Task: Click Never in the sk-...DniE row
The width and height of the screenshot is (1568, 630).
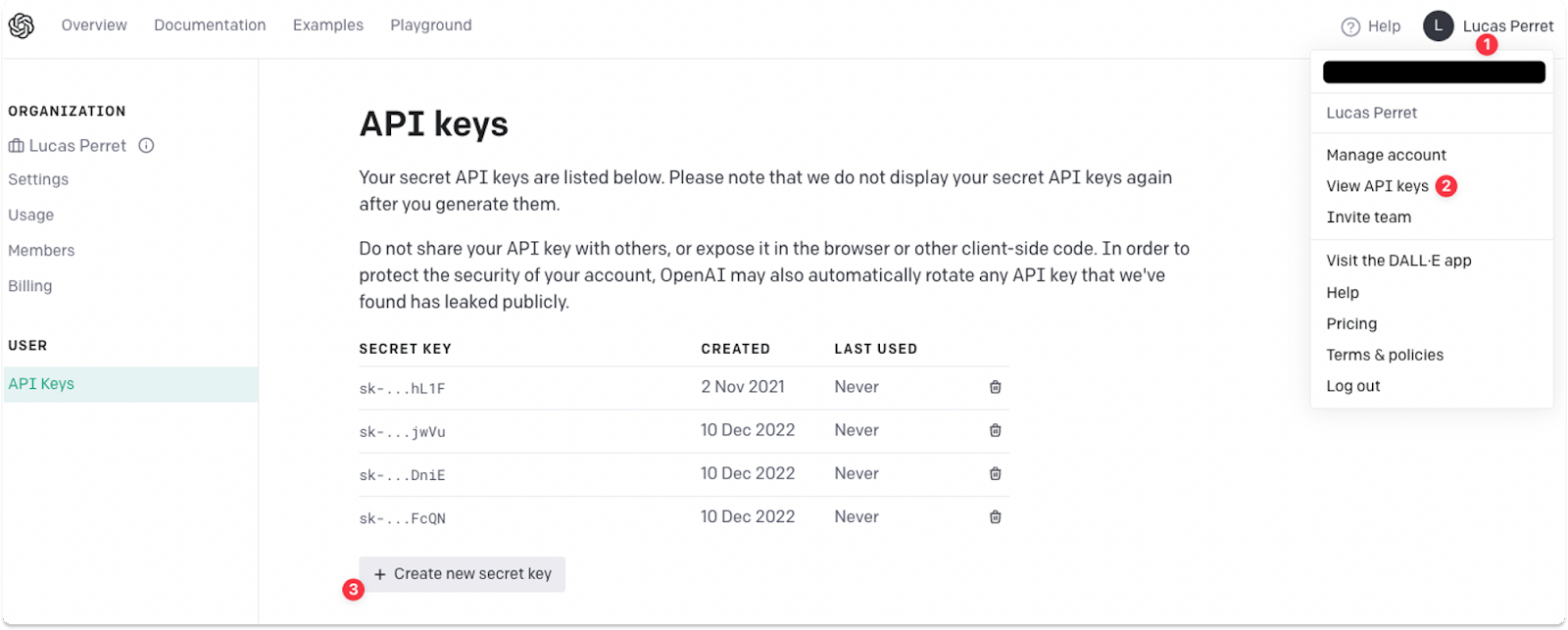Action: (x=857, y=473)
